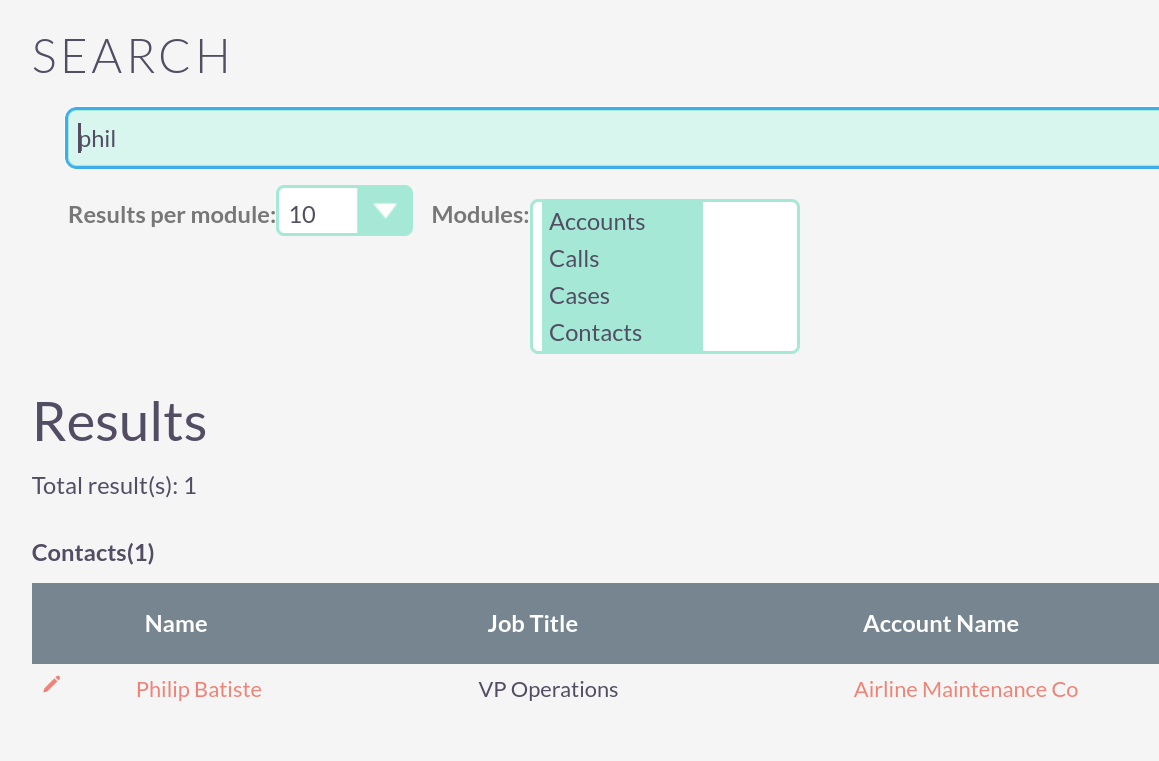
Task: Click the Name column header
Action: click(176, 624)
